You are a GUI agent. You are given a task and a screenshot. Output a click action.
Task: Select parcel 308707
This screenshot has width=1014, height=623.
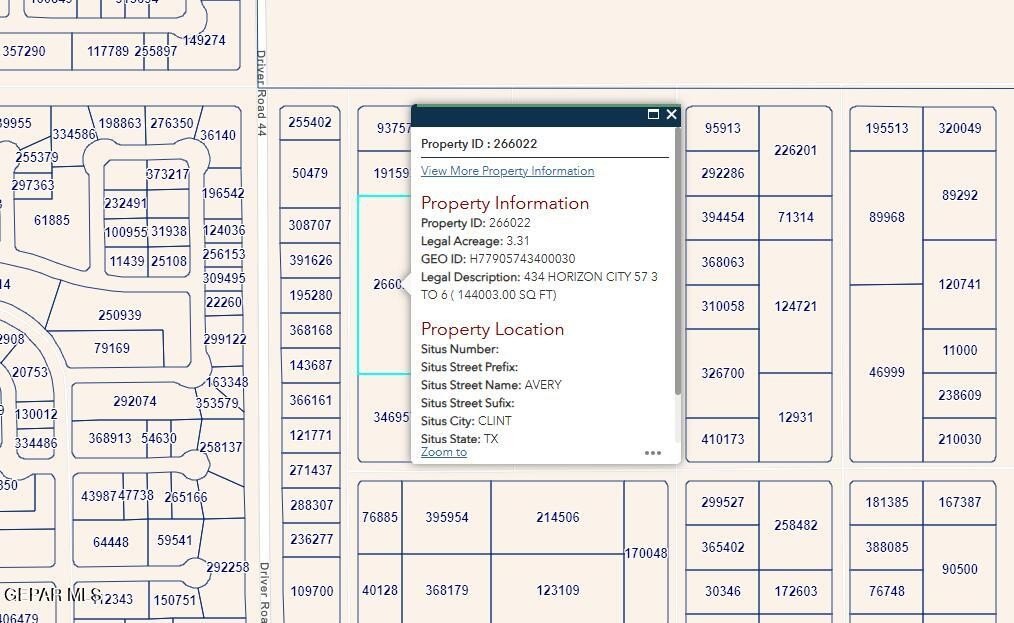[x=310, y=225]
